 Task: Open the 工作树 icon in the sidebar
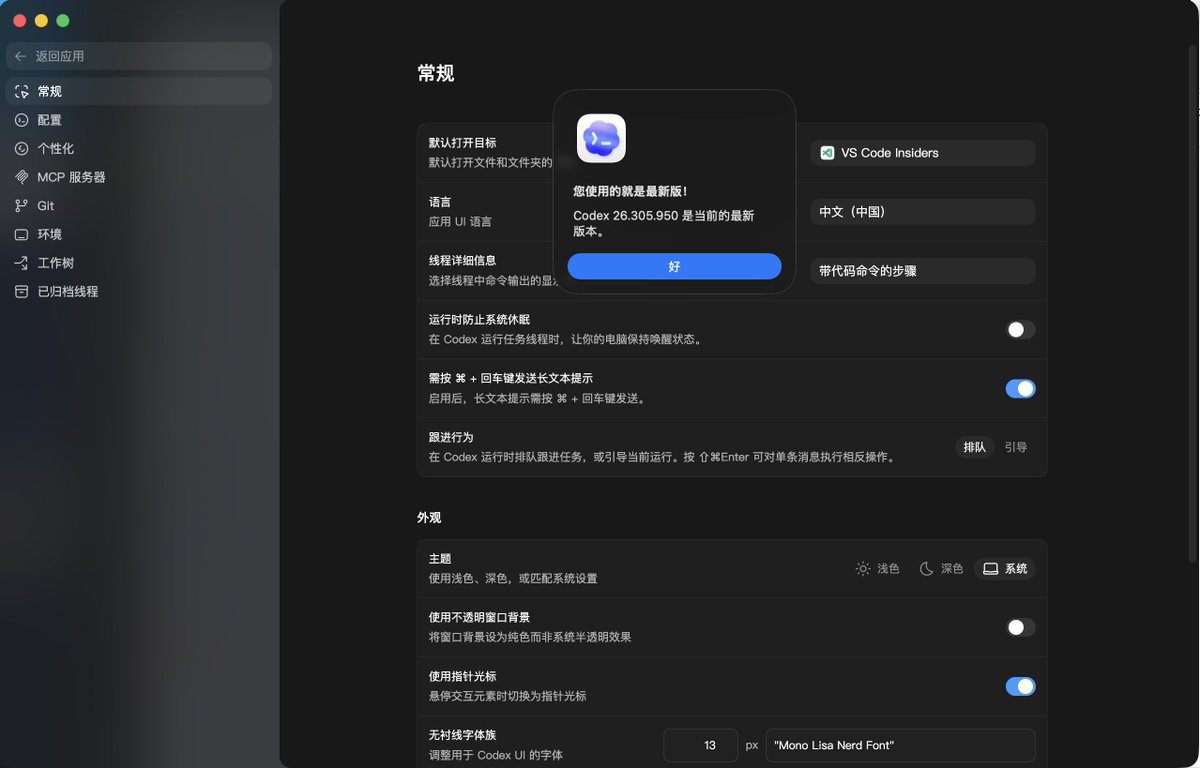(21, 263)
